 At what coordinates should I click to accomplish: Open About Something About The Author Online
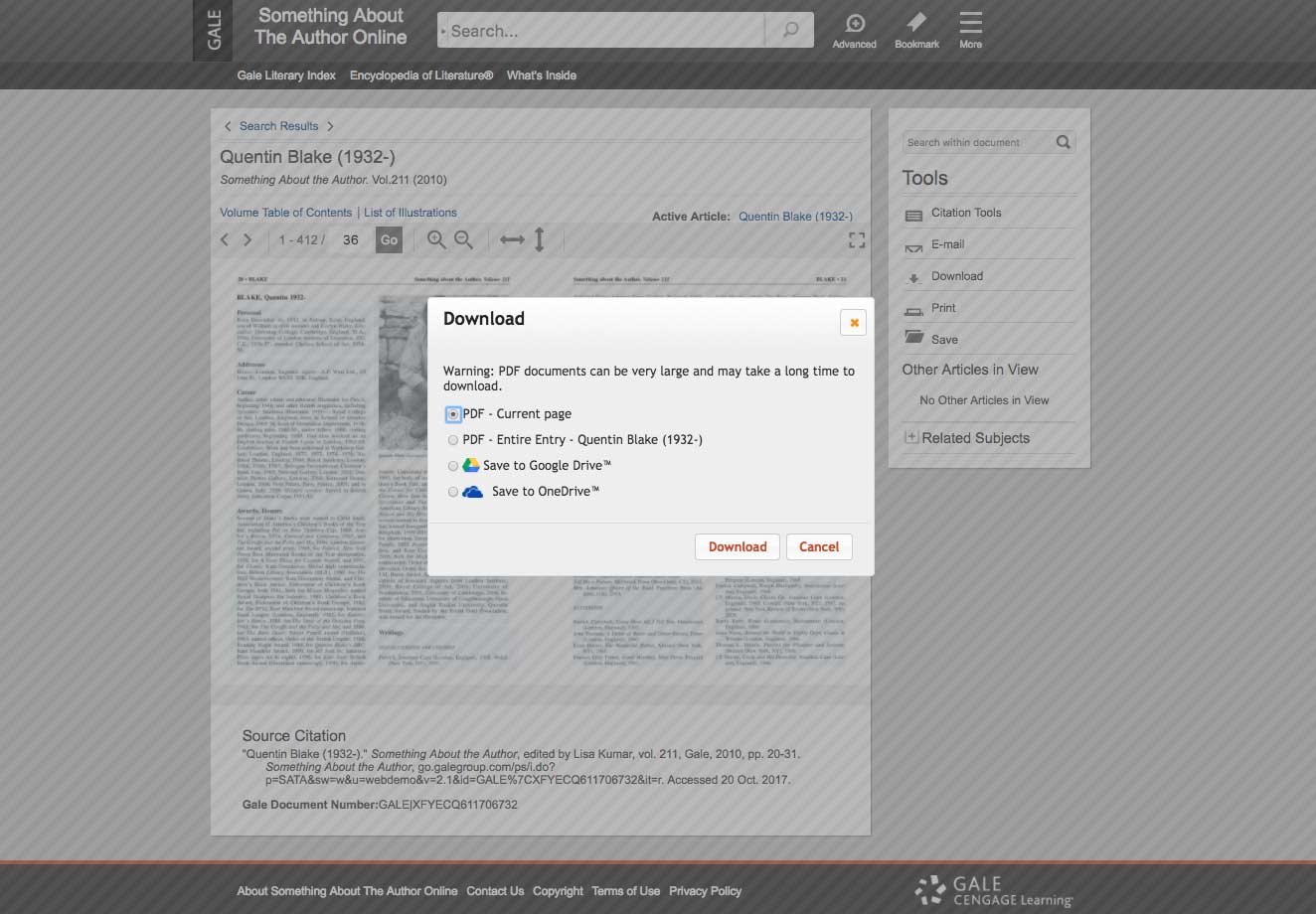tap(347, 891)
